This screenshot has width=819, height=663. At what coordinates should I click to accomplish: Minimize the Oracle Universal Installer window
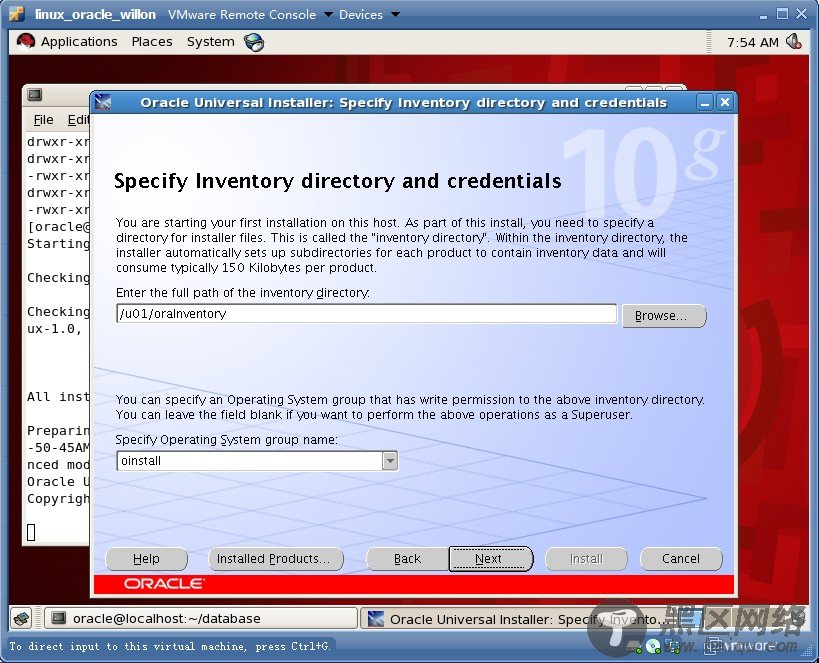(705, 102)
